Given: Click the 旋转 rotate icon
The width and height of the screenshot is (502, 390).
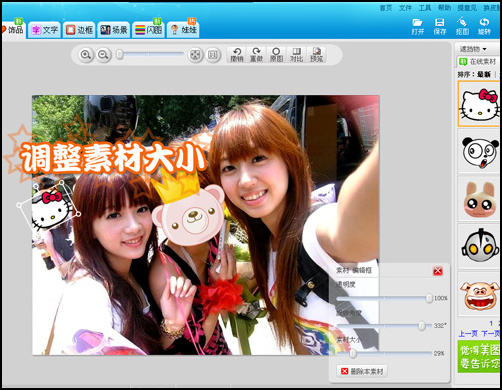Looking at the screenshot, I should [484, 26].
